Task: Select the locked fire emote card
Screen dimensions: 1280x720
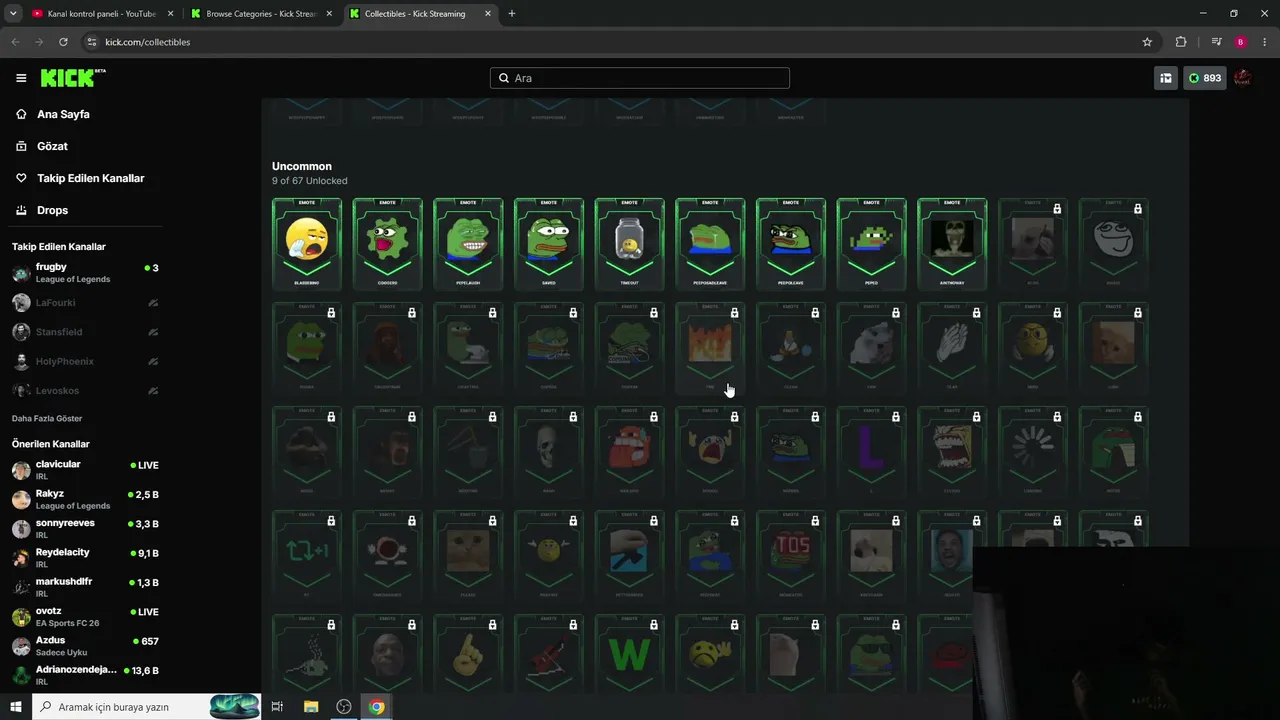Action: (710, 348)
